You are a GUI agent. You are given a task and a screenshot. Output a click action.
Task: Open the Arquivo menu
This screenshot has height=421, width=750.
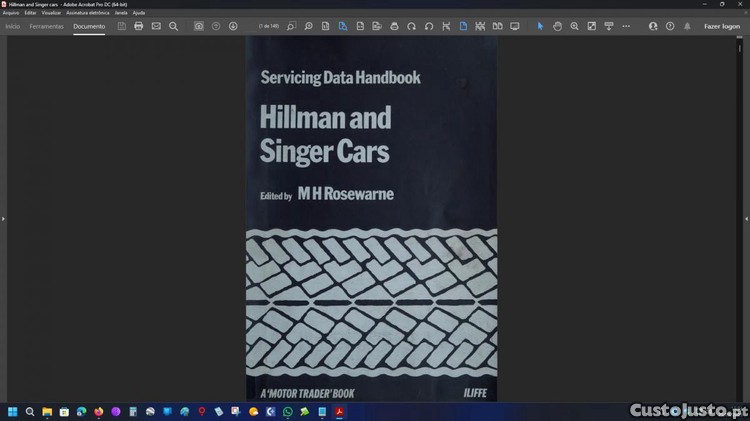coord(11,12)
